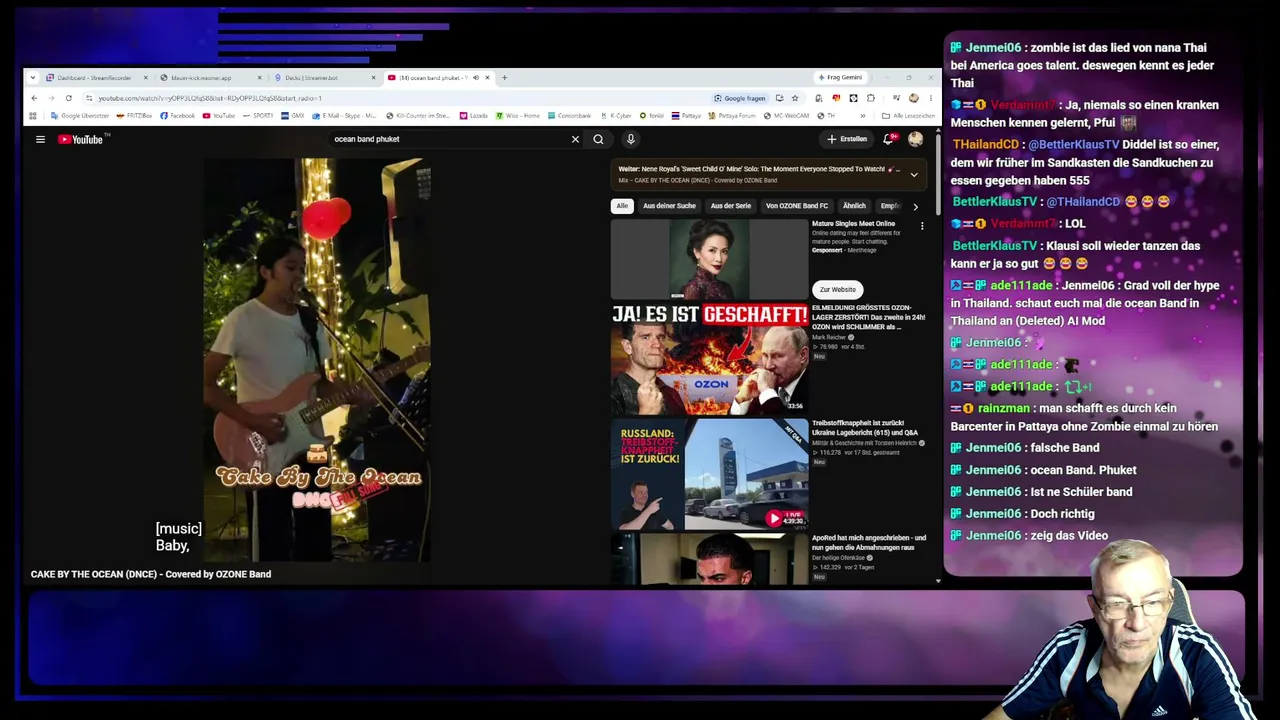Mute the audio on the YouTube tab
Image resolution: width=1280 pixels, height=720 pixels.
pos(475,78)
